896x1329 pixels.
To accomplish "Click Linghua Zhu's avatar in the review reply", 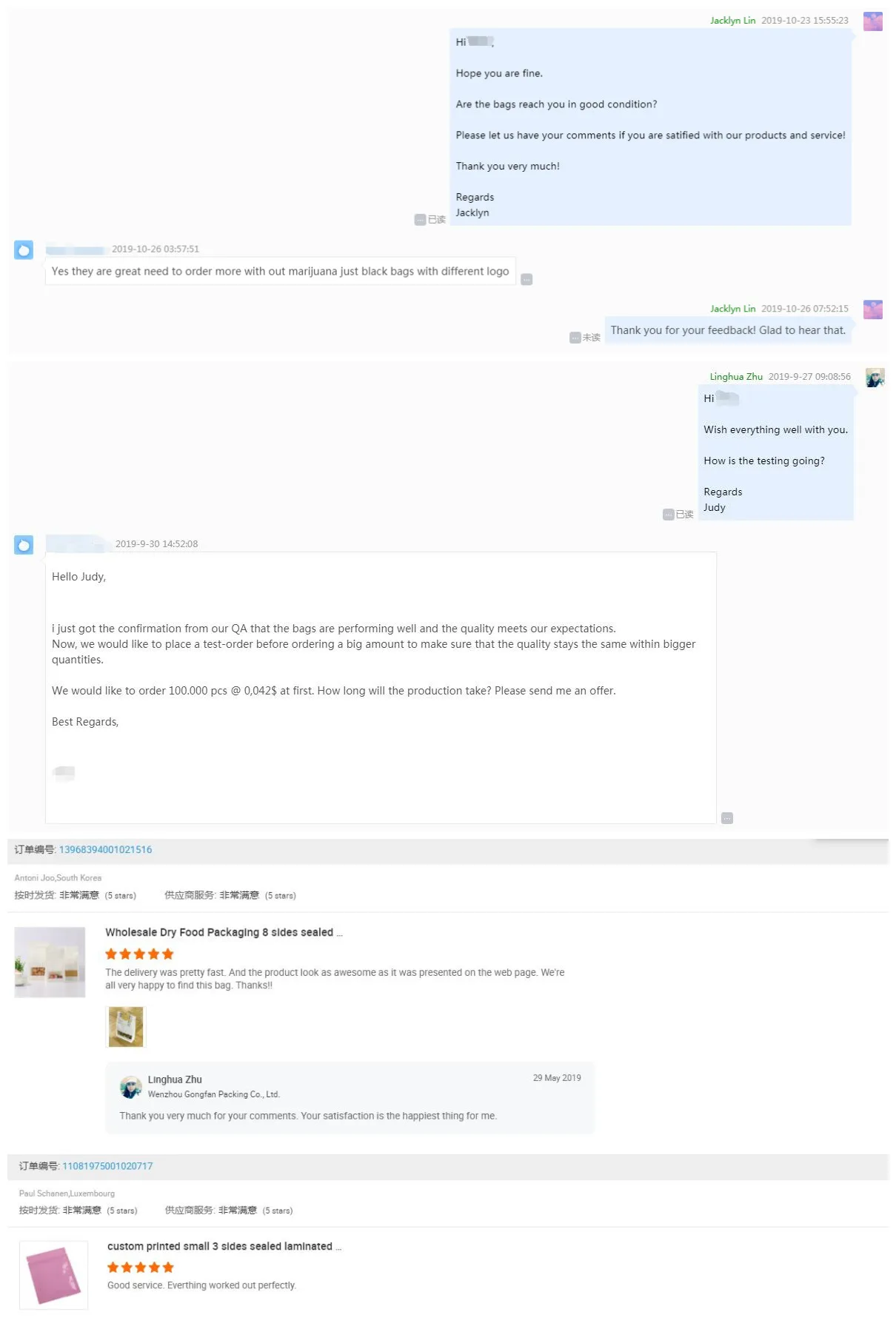I will (x=131, y=1087).
